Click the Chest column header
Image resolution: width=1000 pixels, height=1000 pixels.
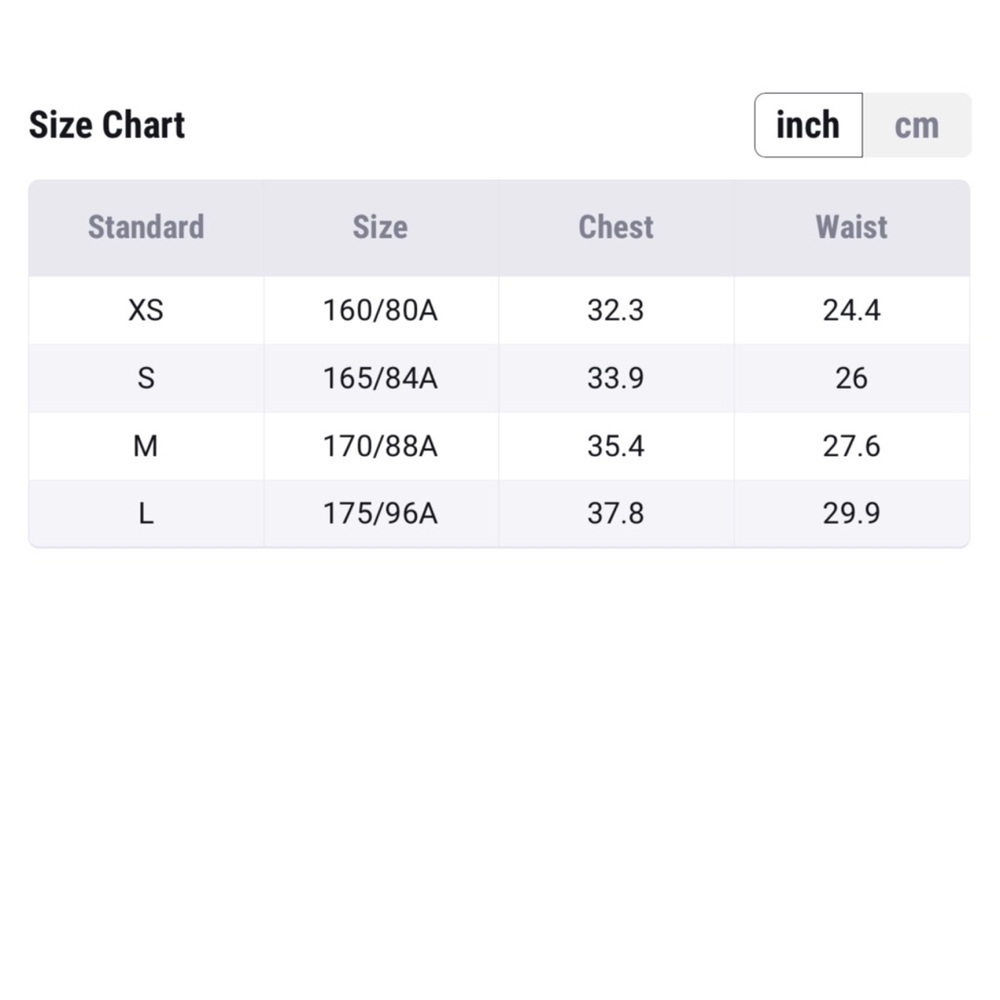(x=616, y=228)
